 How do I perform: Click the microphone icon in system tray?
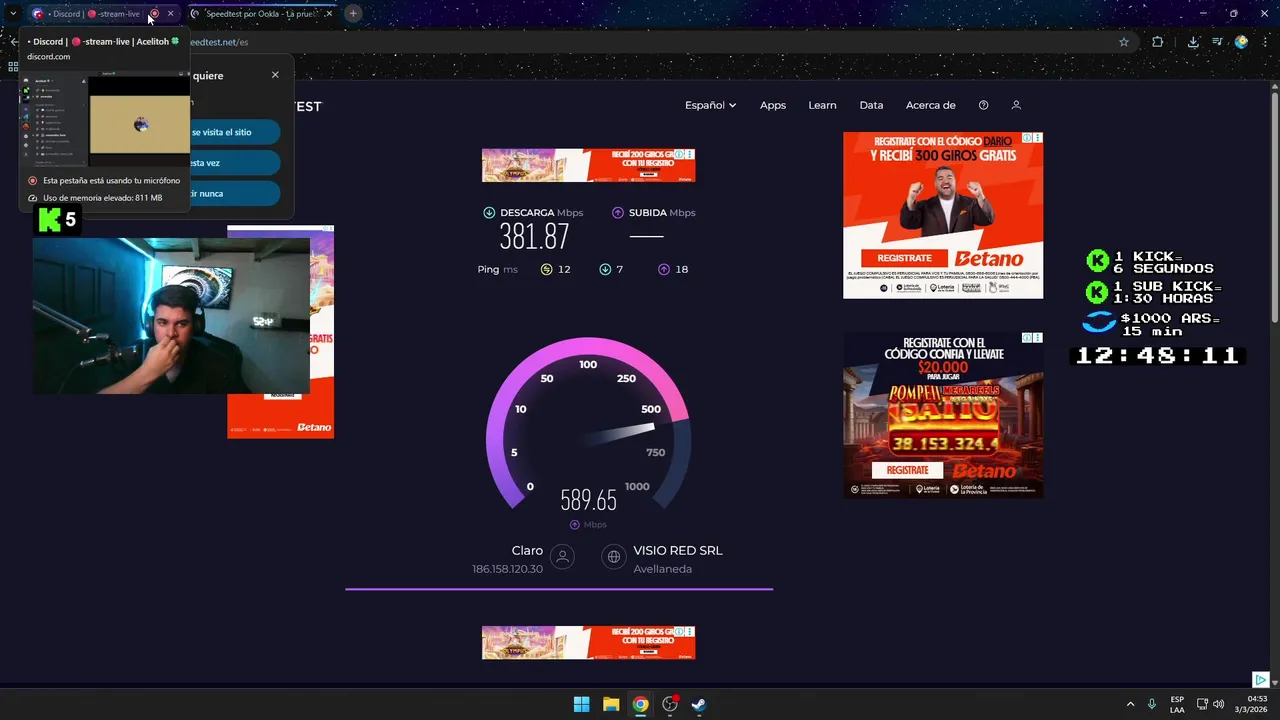[x=1152, y=704]
